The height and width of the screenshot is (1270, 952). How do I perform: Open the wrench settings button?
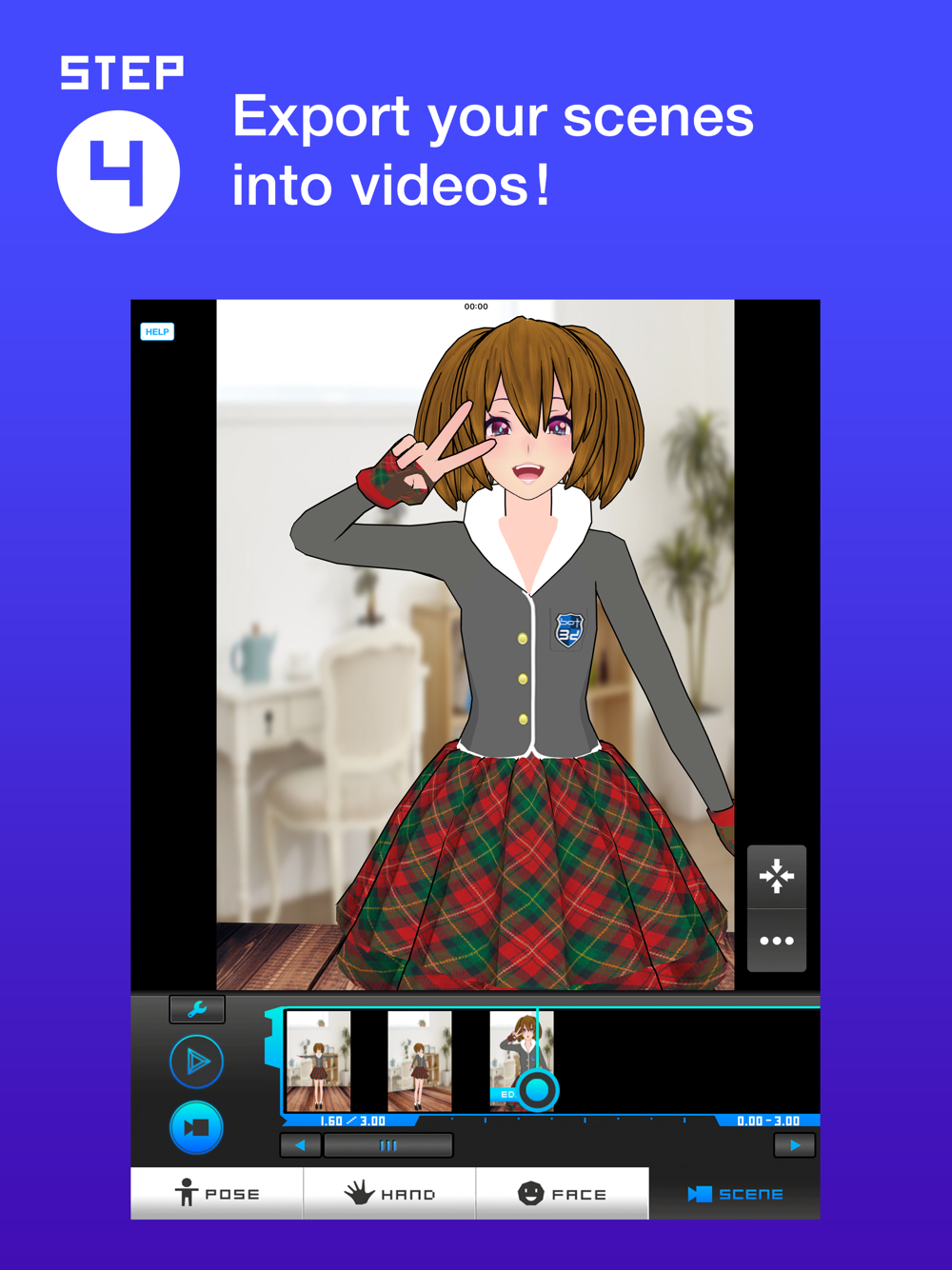[197, 1009]
